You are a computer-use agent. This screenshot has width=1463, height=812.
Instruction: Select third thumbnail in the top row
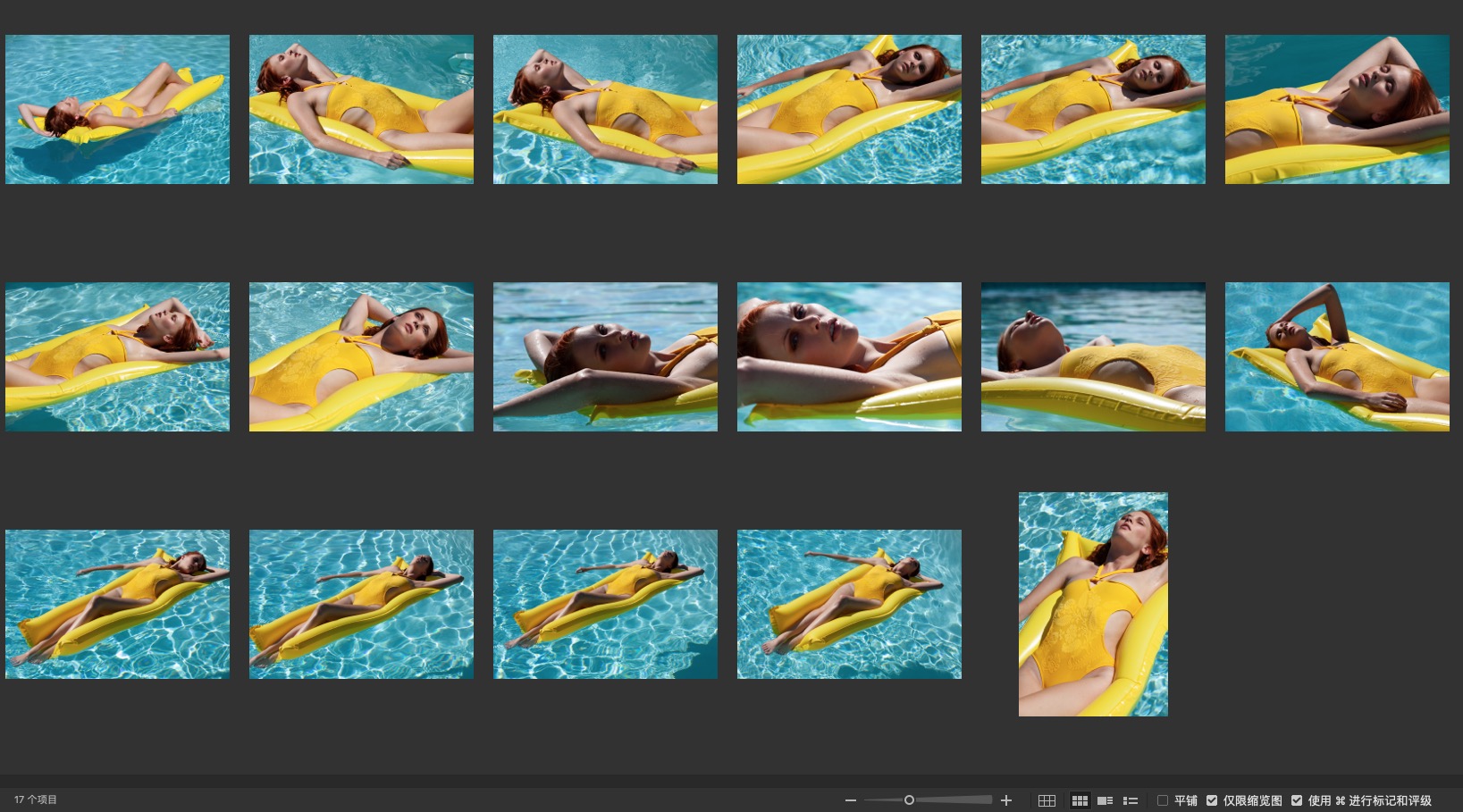tap(605, 109)
